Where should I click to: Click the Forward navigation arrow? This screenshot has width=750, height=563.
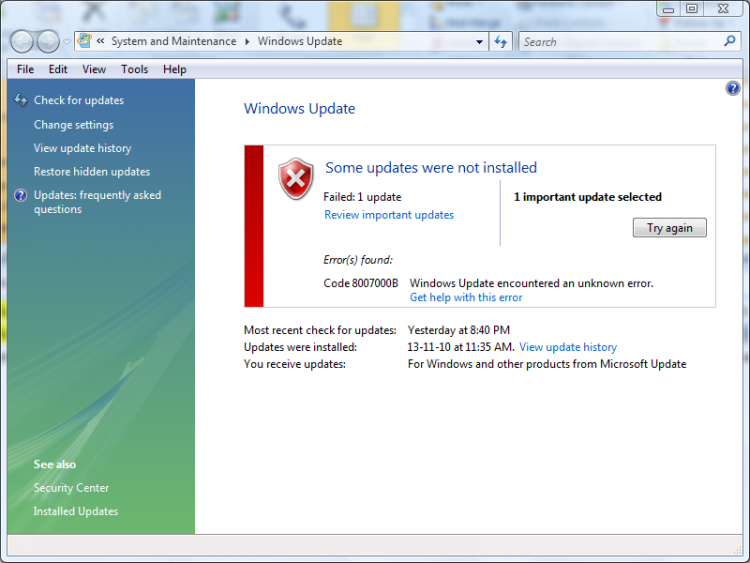point(48,42)
